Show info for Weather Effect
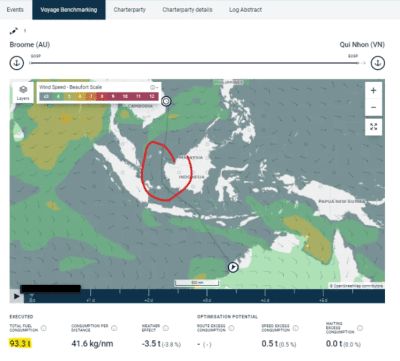 (x=166, y=328)
